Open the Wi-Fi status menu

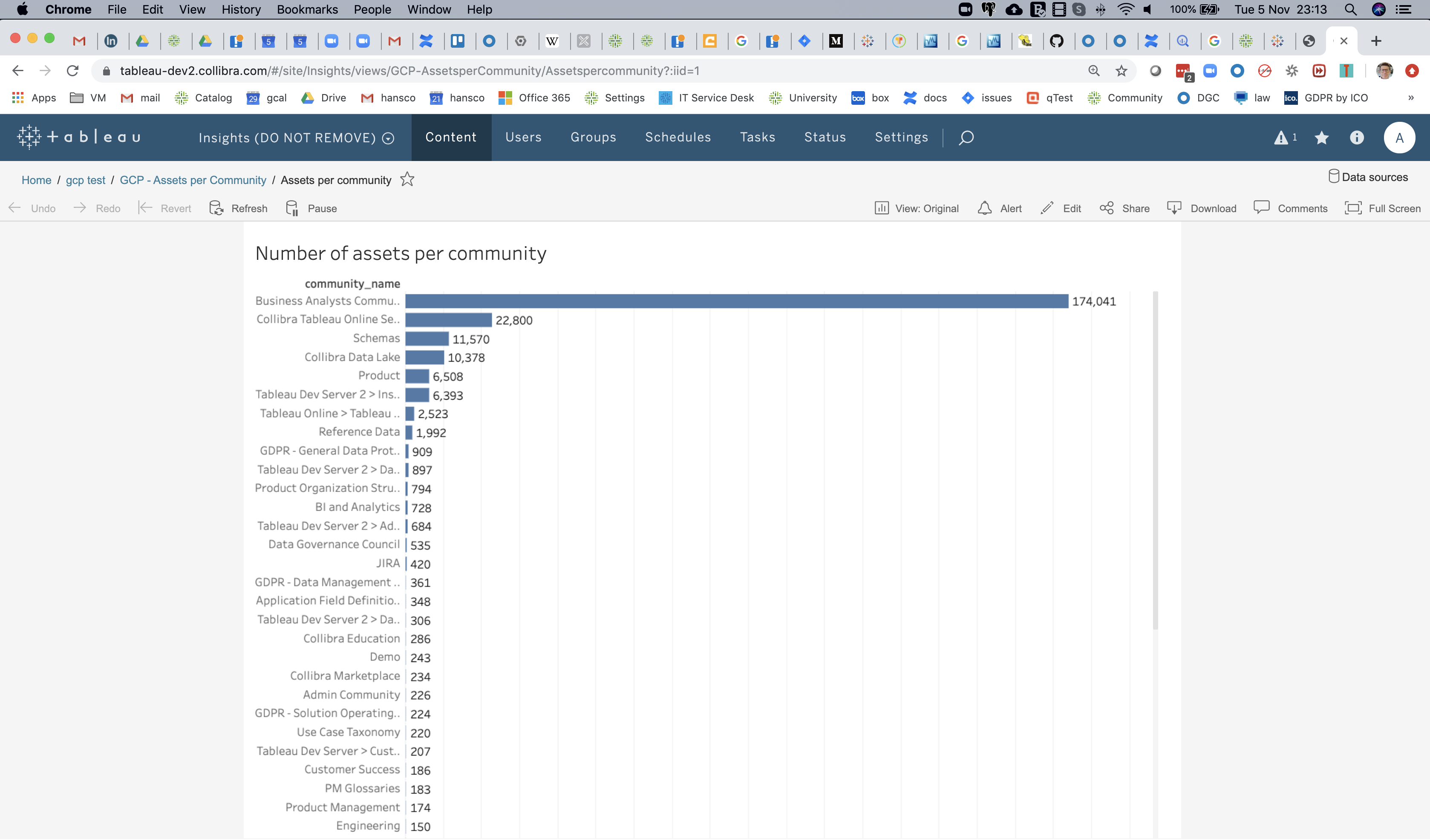[x=1125, y=9]
